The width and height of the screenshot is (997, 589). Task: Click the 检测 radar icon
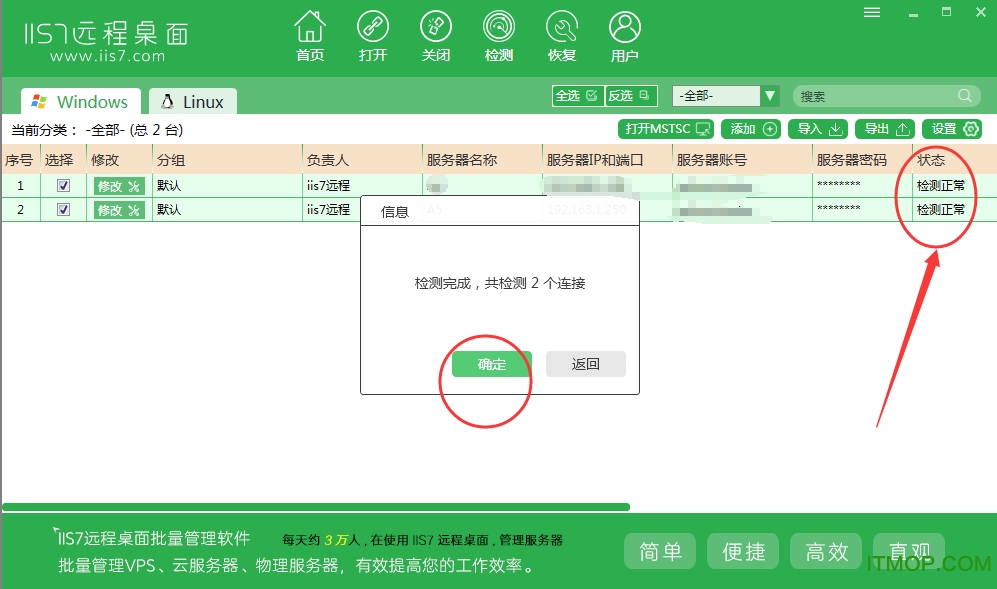[x=498, y=27]
